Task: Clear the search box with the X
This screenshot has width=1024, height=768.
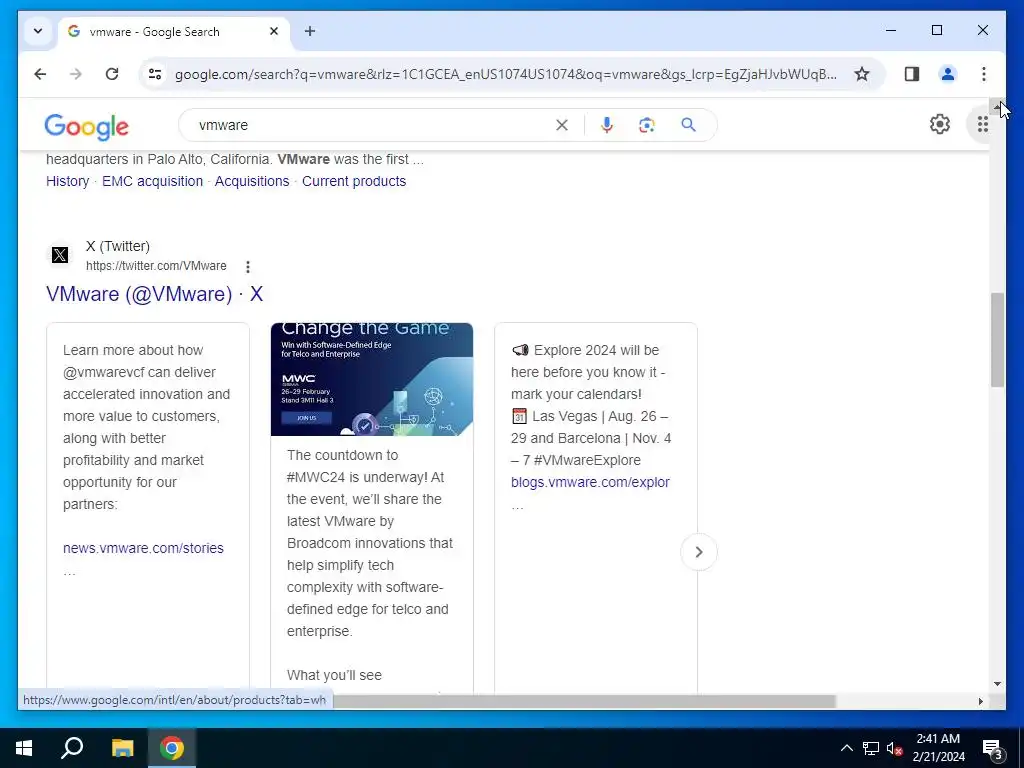Action: pos(562,125)
